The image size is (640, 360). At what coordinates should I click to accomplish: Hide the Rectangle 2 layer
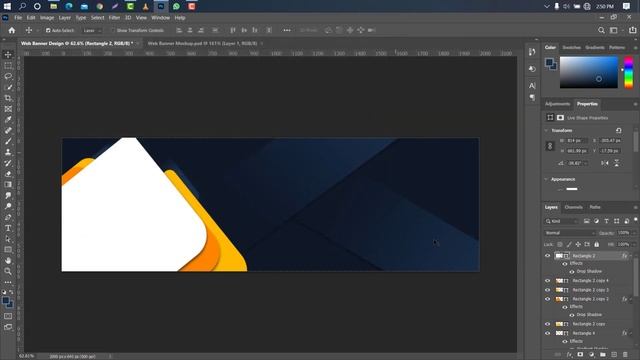(547, 256)
